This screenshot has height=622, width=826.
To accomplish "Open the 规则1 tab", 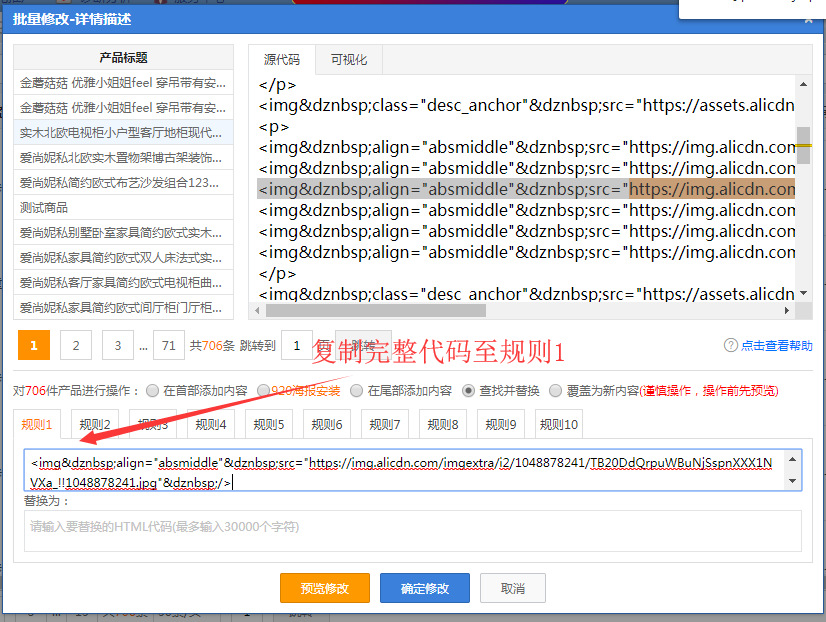I will coord(37,424).
